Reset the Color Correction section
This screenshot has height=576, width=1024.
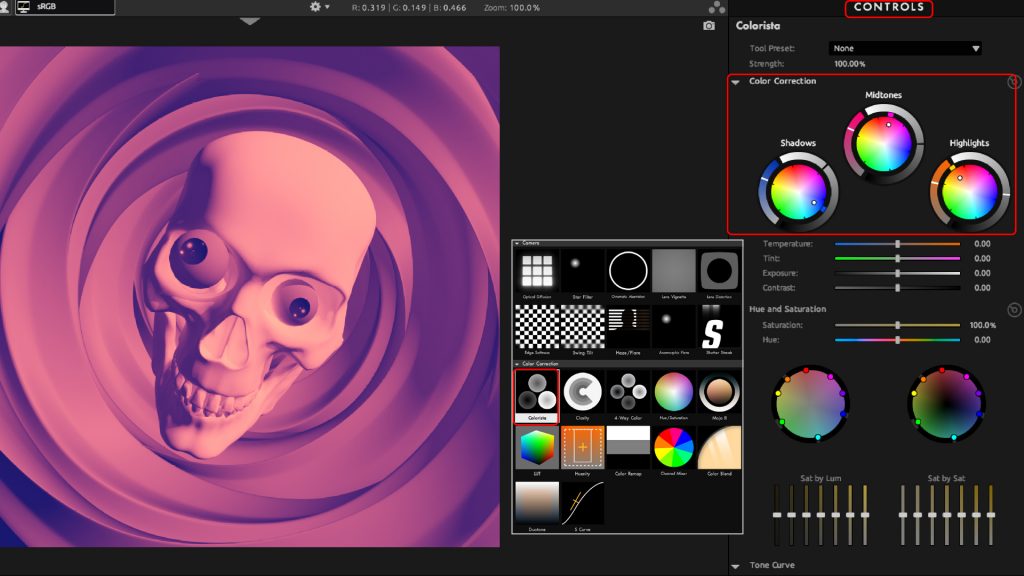point(1013,82)
